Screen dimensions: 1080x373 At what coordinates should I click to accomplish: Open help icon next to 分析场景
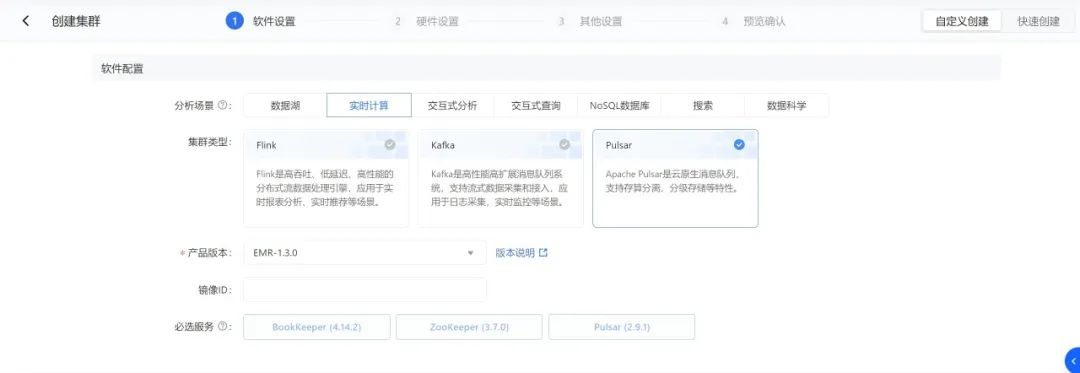point(222,106)
